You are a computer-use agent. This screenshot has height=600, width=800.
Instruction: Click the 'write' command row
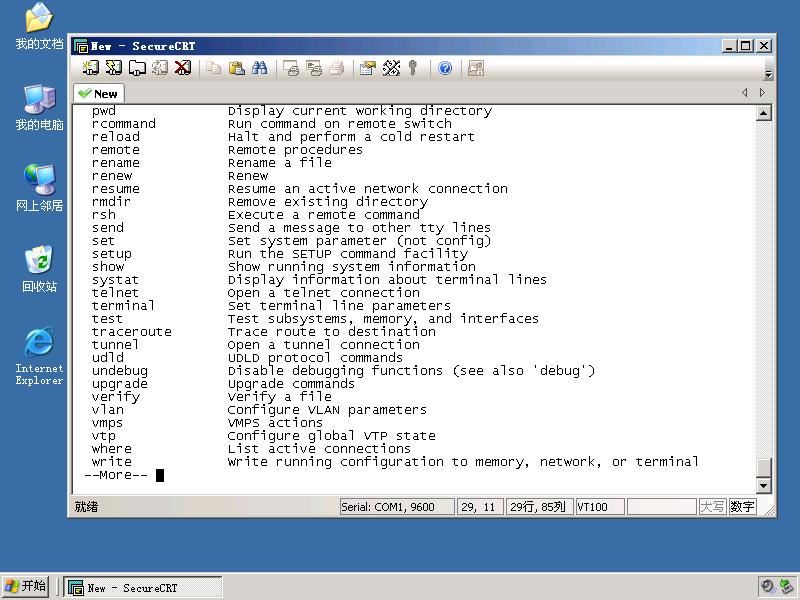click(x=395, y=462)
